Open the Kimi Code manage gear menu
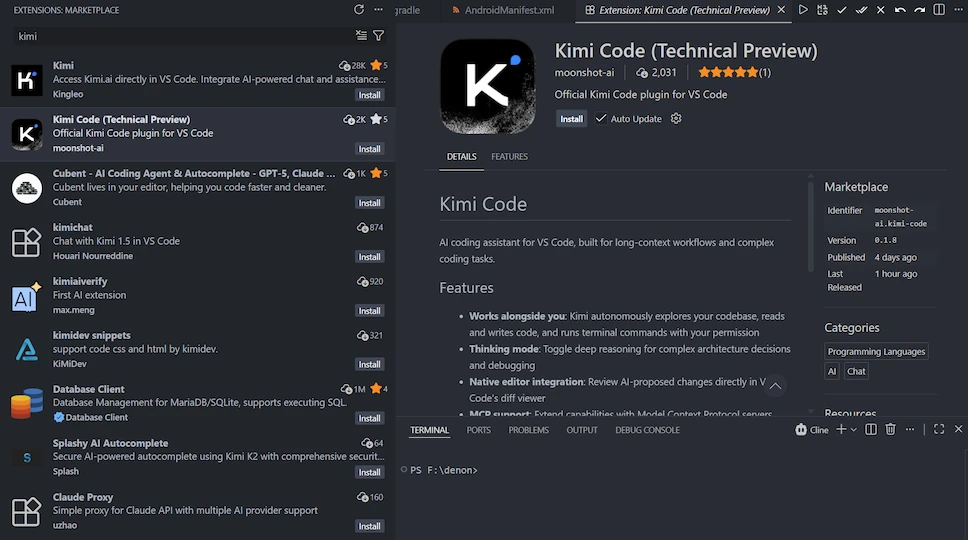The height and width of the screenshot is (540, 968). [676, 118]
